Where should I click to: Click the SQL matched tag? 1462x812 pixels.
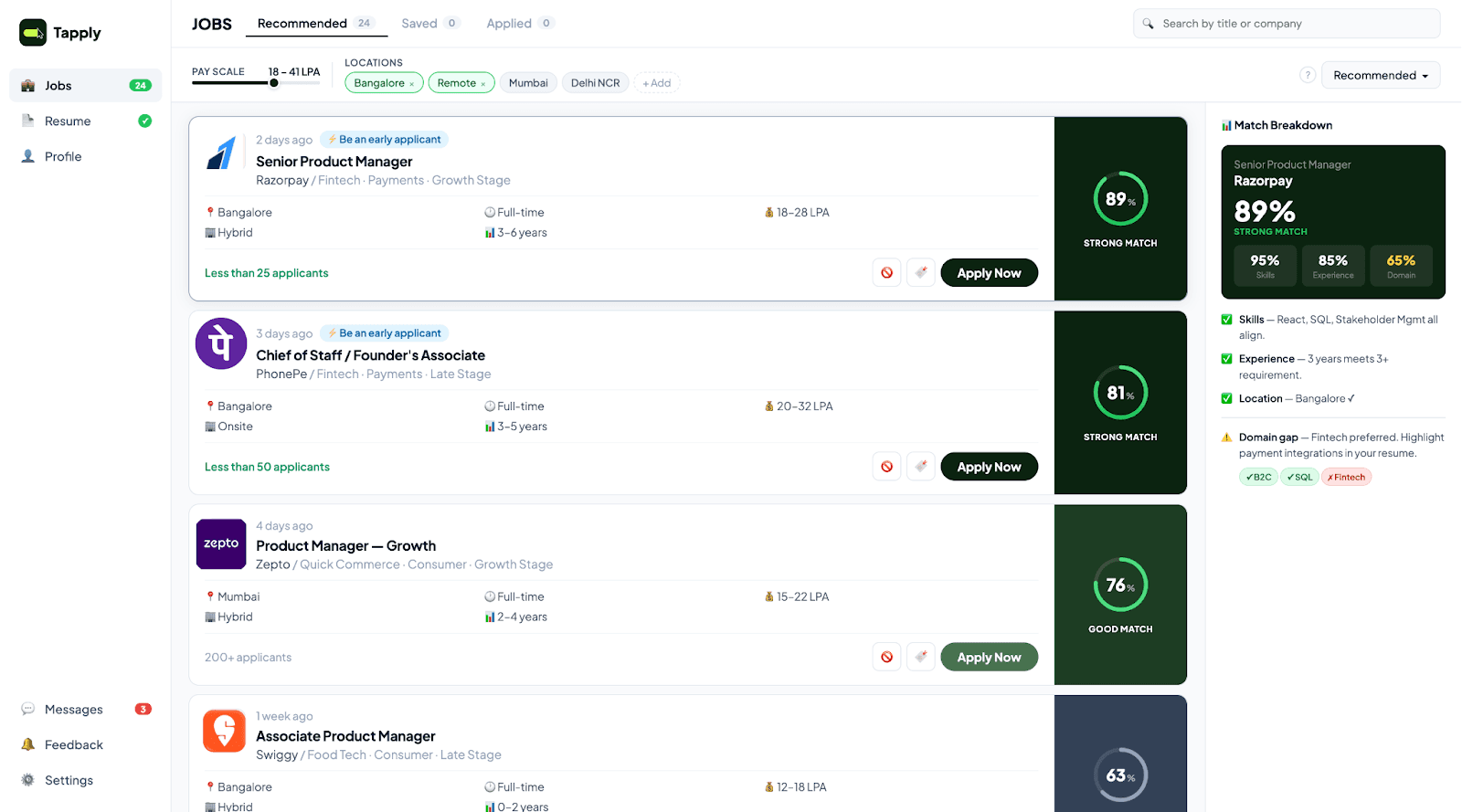click(1299, 477)
